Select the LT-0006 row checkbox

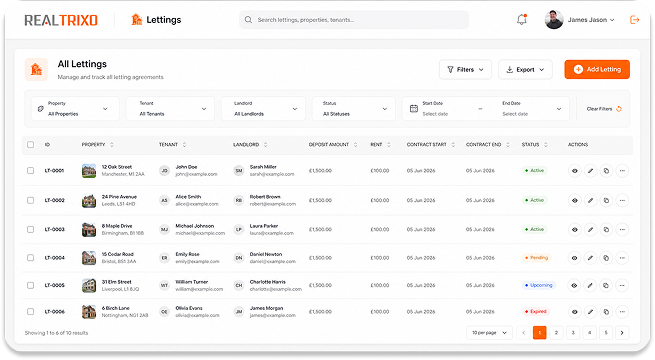pos(30,312)
